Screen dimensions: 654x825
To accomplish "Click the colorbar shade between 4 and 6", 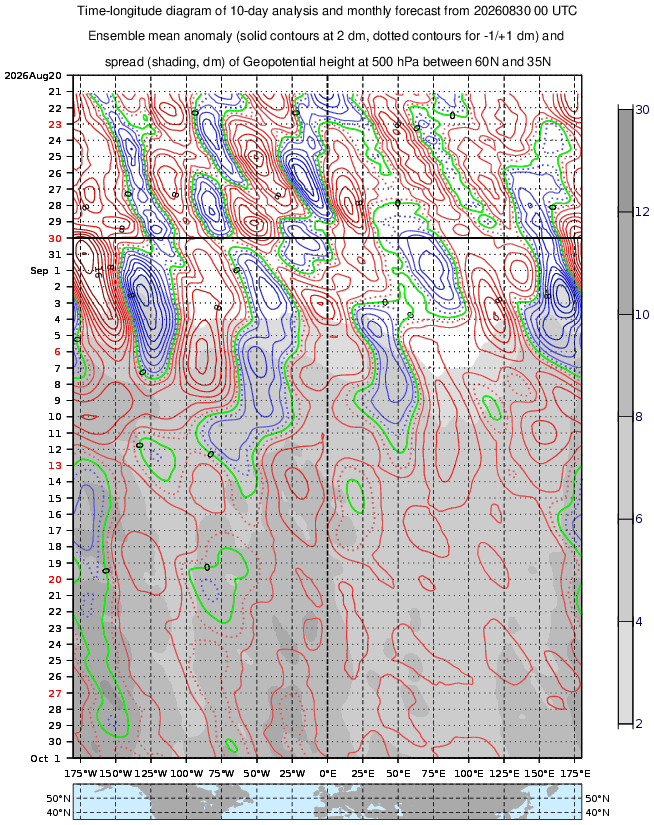I will pyautogui.click(x=625, y=570).
